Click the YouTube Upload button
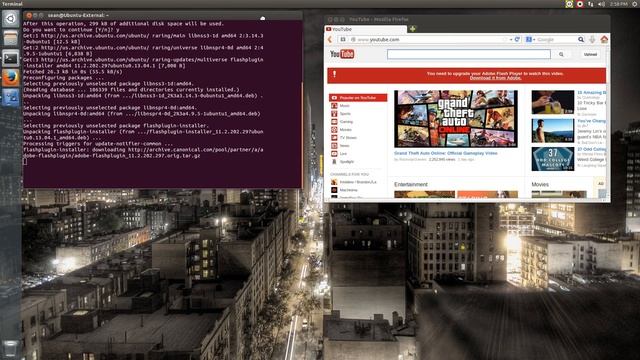This screenshot has height=360, width=640. [x=590, y=54]
